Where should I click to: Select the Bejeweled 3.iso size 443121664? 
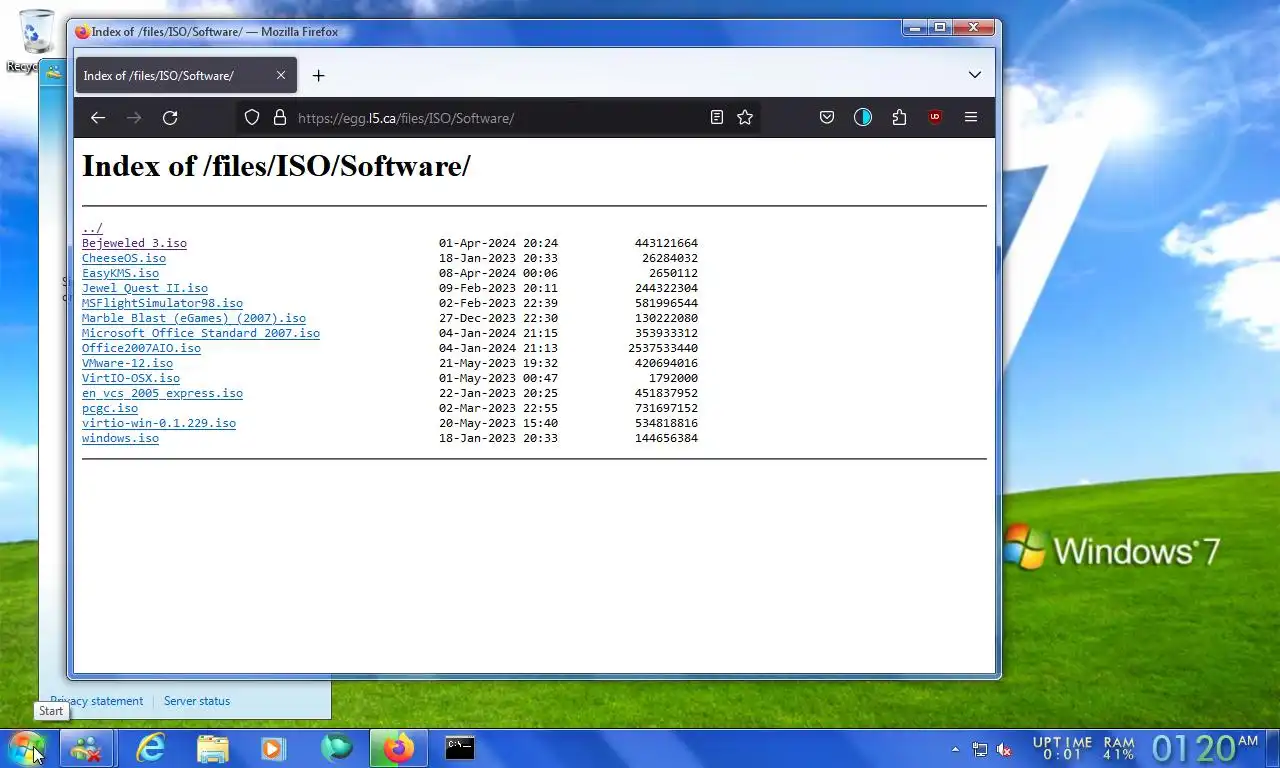click(x=666, y=243)
